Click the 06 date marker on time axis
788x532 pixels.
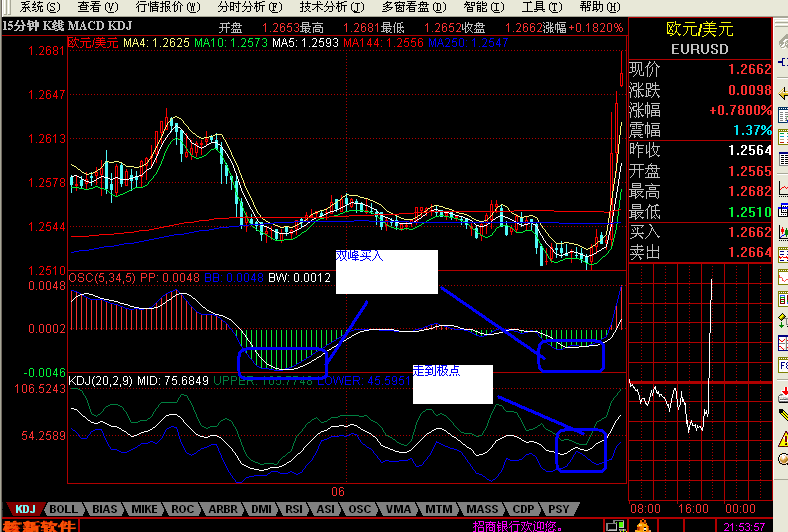coord(338,492)
